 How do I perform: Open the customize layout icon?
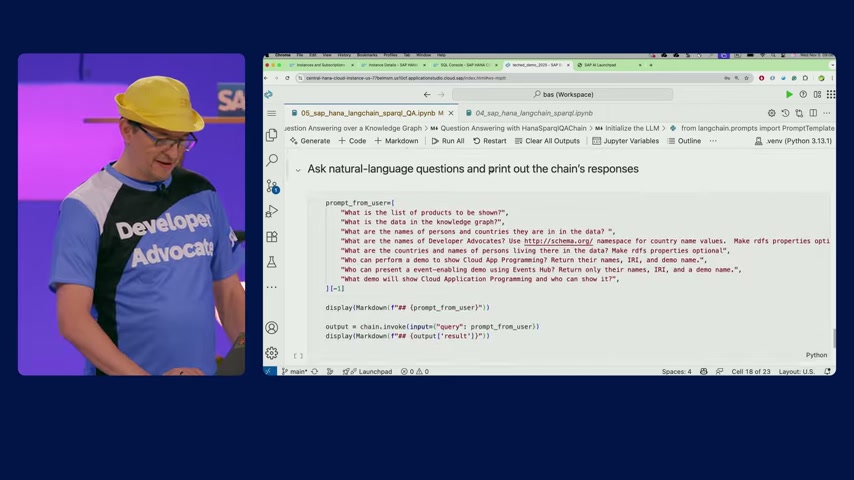(818, 94)
